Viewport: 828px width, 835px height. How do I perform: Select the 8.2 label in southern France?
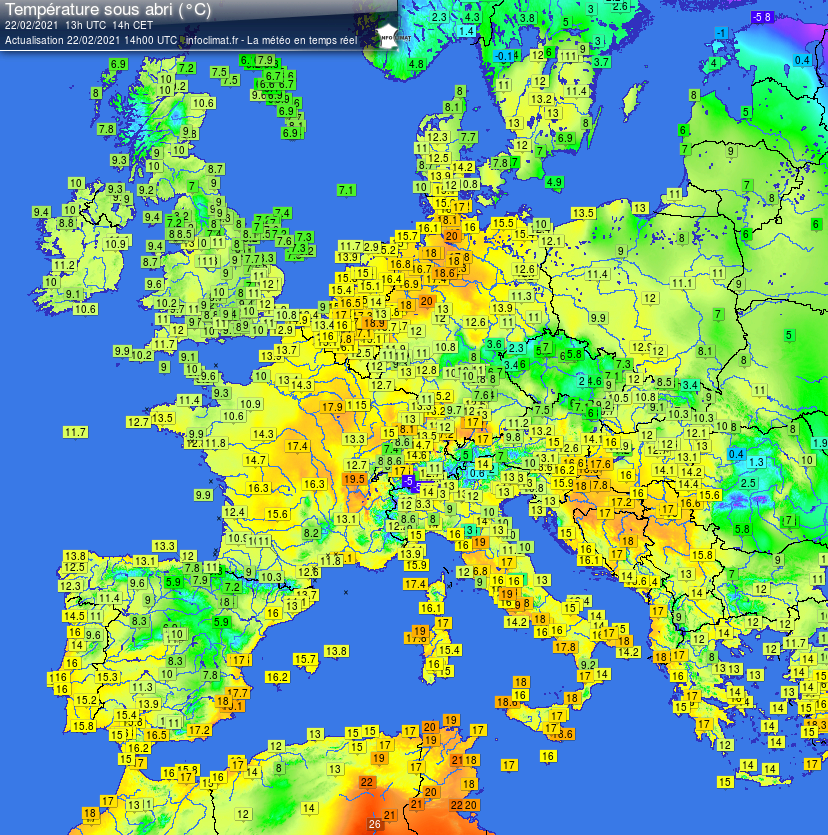(x=311, y=533)
